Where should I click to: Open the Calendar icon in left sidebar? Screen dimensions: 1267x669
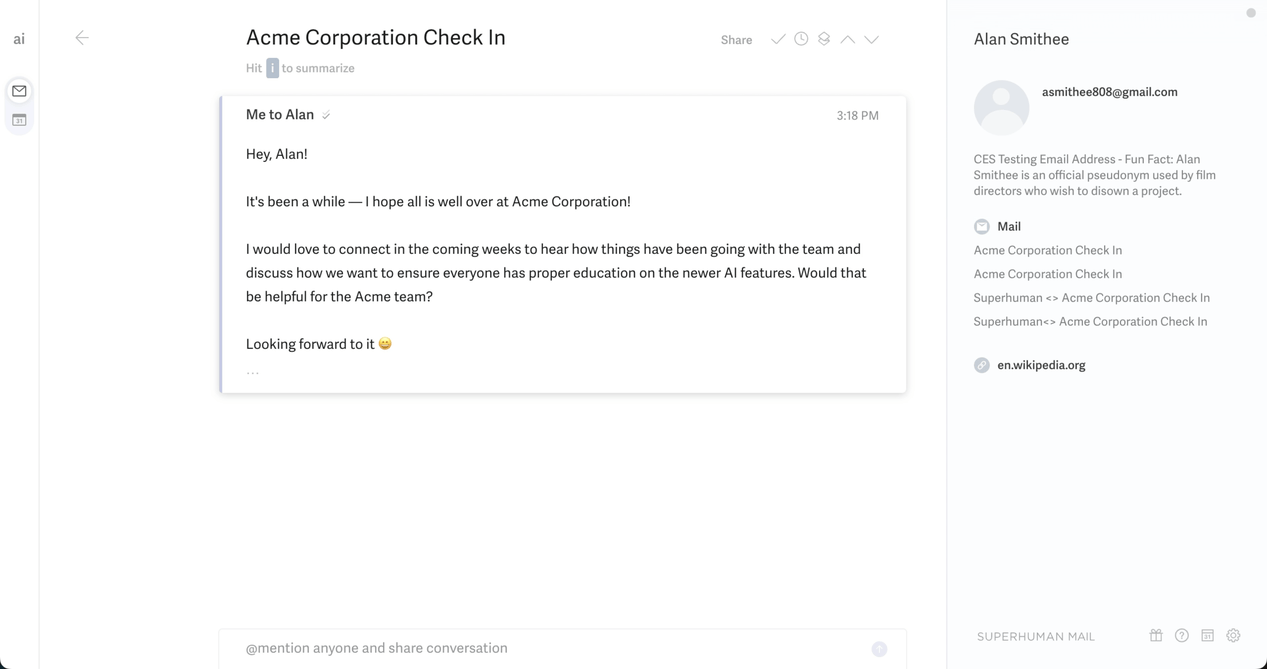point(19,120)
